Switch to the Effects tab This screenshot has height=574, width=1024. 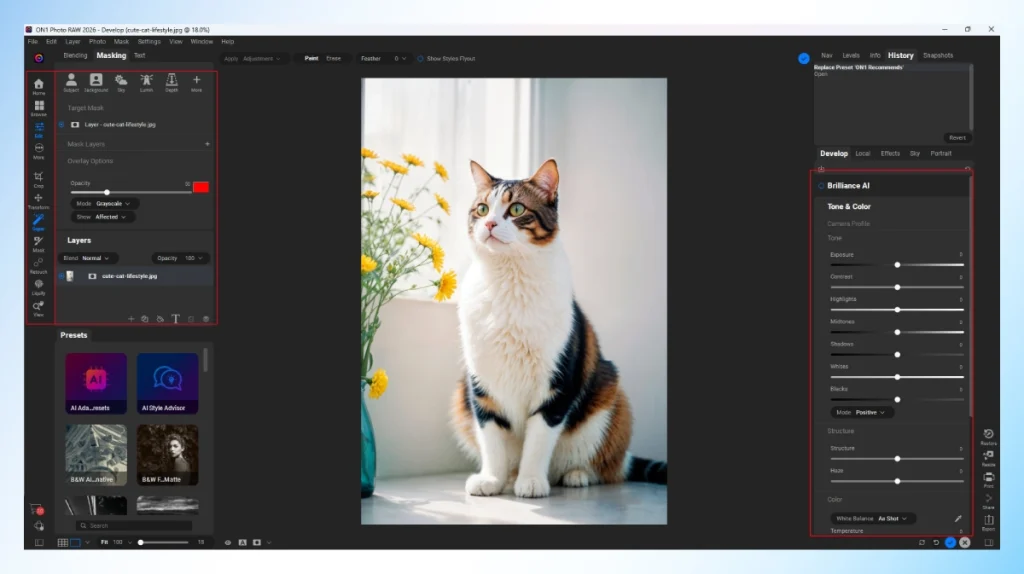click(x=890, y=153)
